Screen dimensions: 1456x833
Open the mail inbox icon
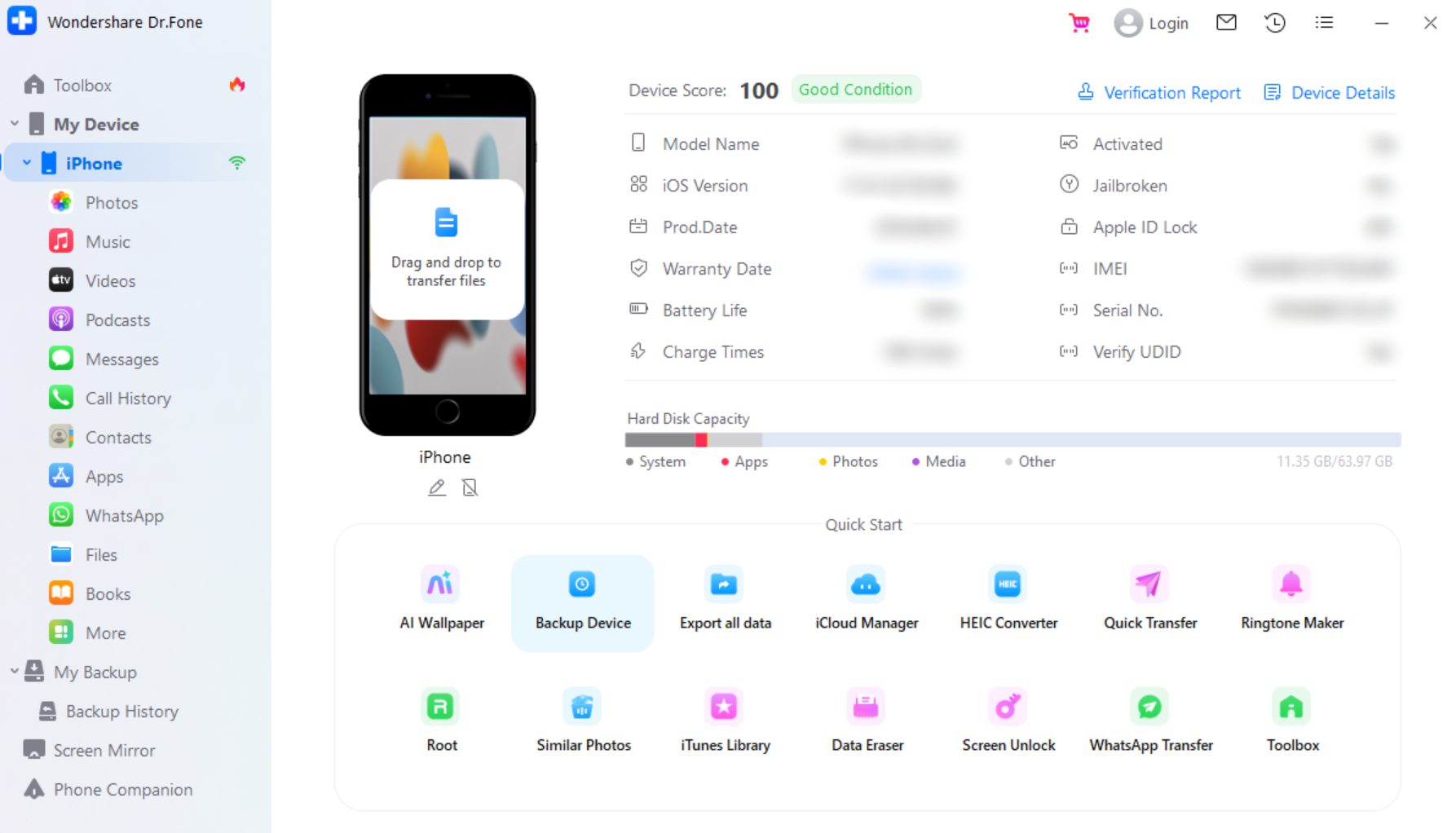1226,23
